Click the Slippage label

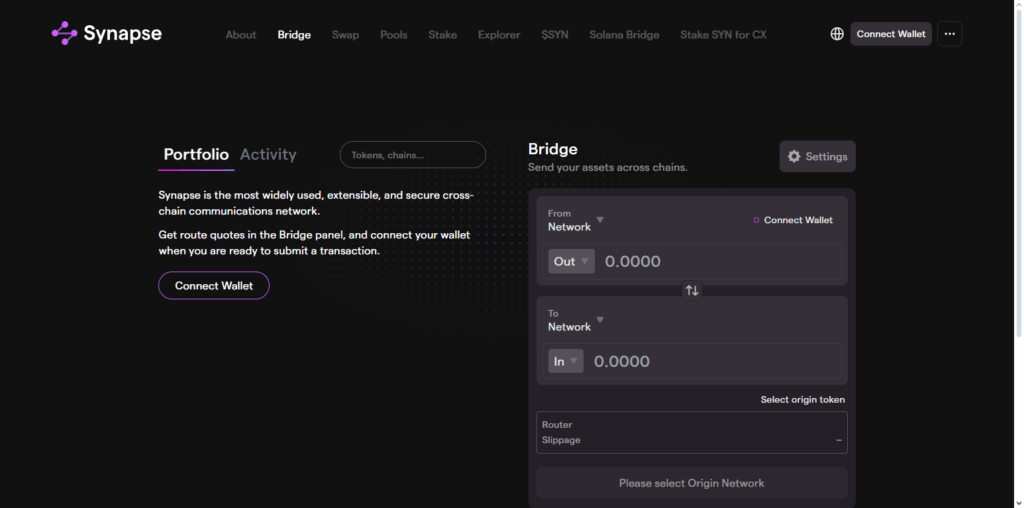[561, 440]
